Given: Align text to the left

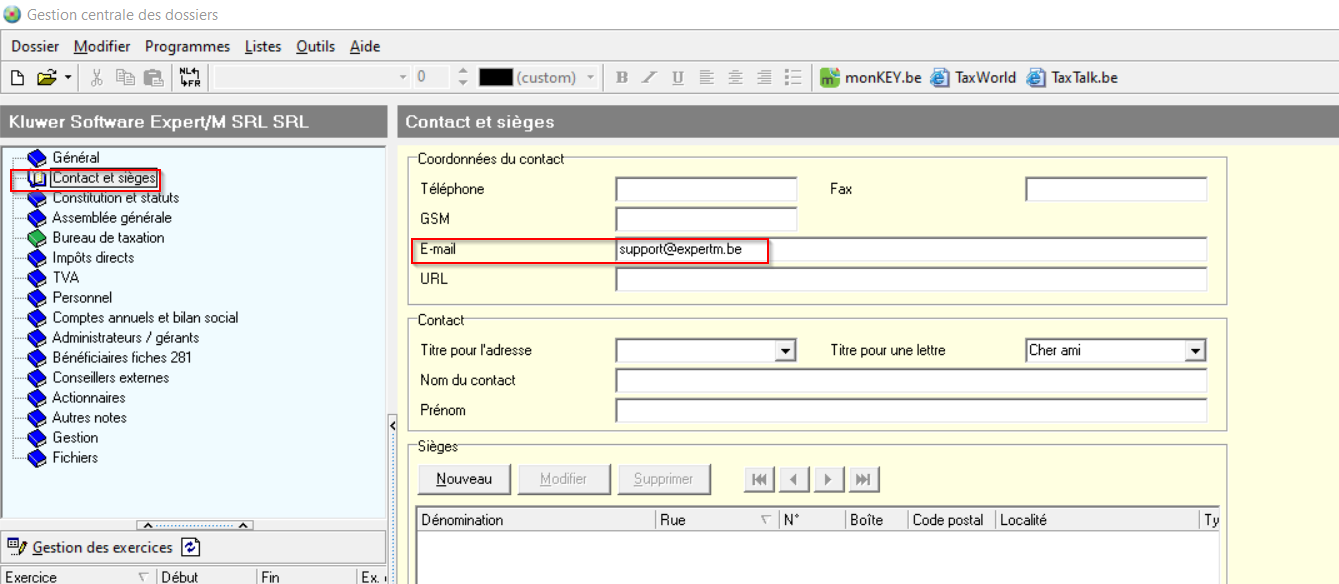Looking at the screenshot, I should [x=707, y=77].
